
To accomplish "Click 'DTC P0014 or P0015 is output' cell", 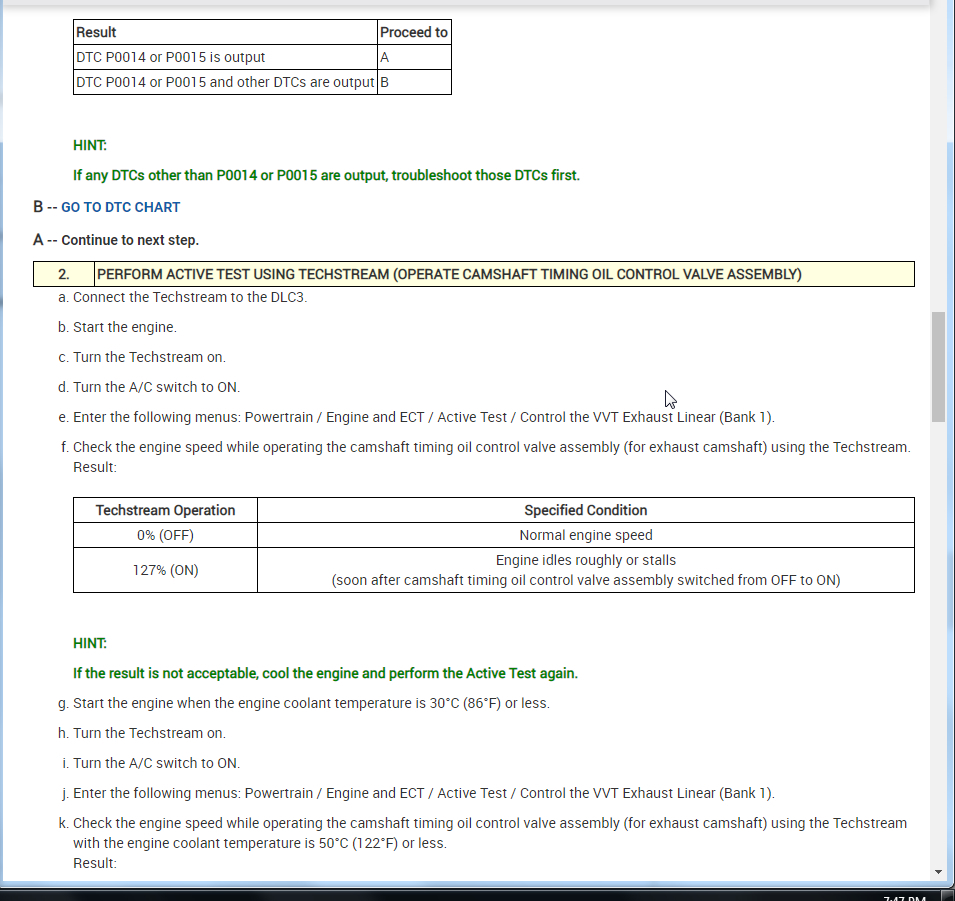I will tap(225, 57).
